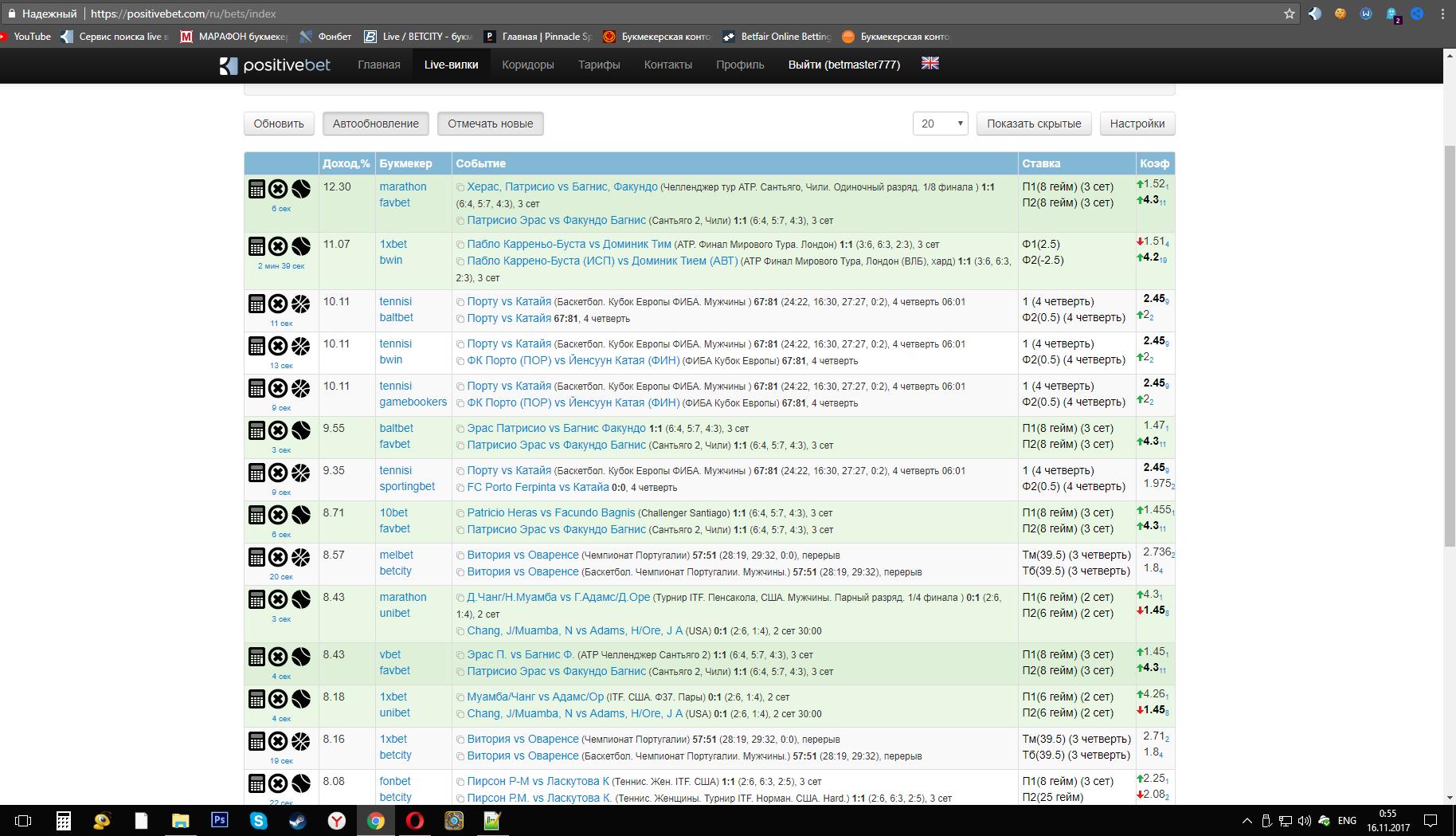Go to Тарифы in the navigation bar
The image size is (1456, 836).
[x=599, y=65]
